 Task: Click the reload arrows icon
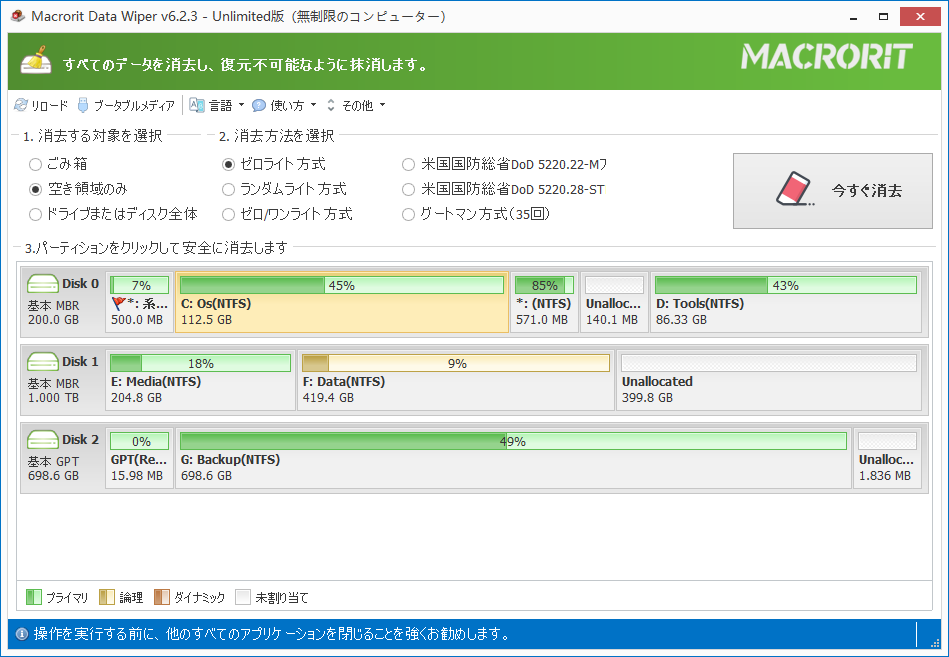coord(21,105)
